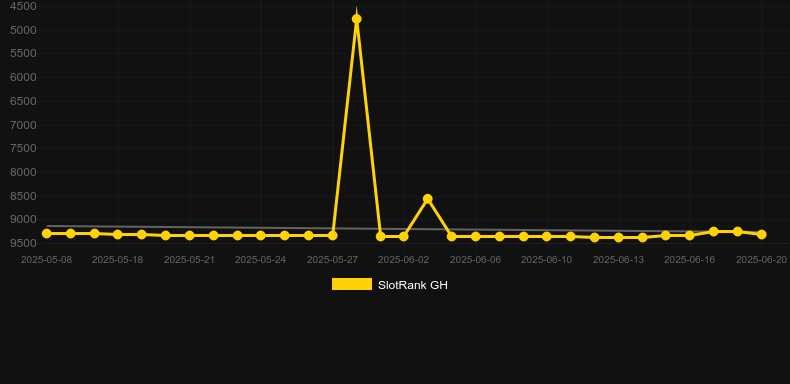This screenshot has height=384, width=790.
Task: Select the data point for 2025-05-18
Action: (x=118, y=234)
